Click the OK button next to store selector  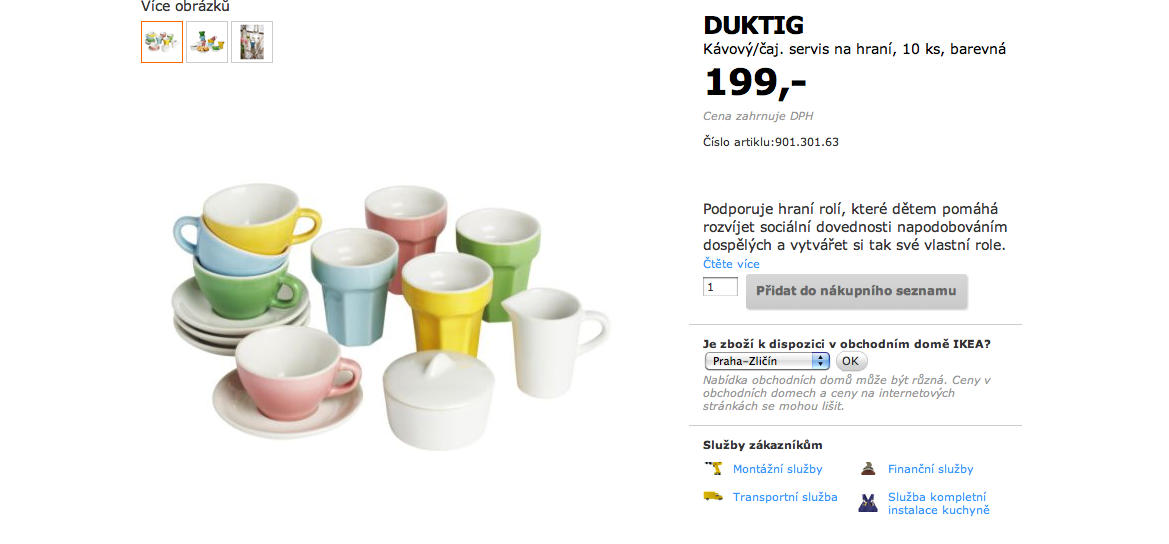point(851,361)
